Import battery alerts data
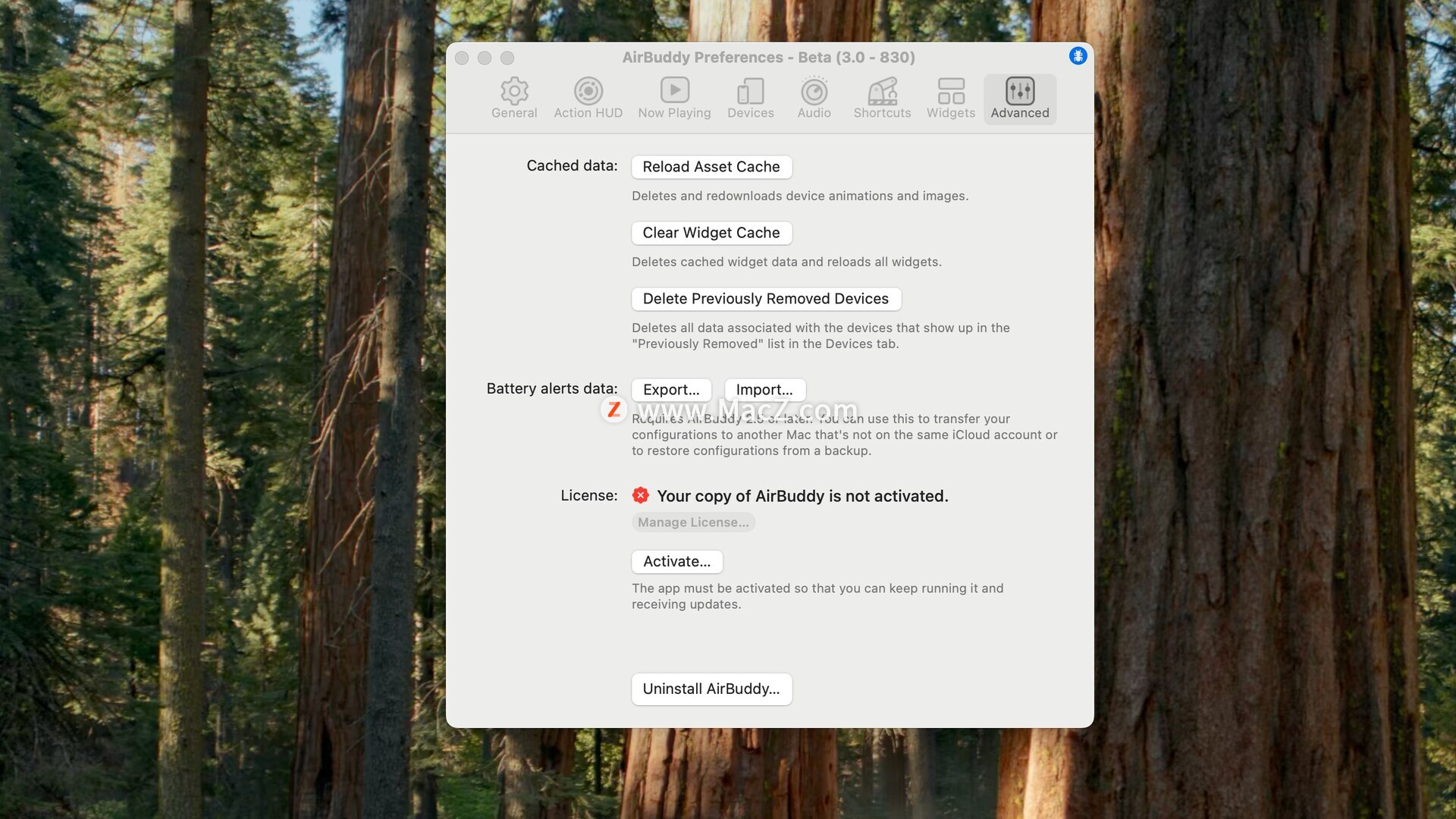 pyautogui.click(x=764, y=390)
